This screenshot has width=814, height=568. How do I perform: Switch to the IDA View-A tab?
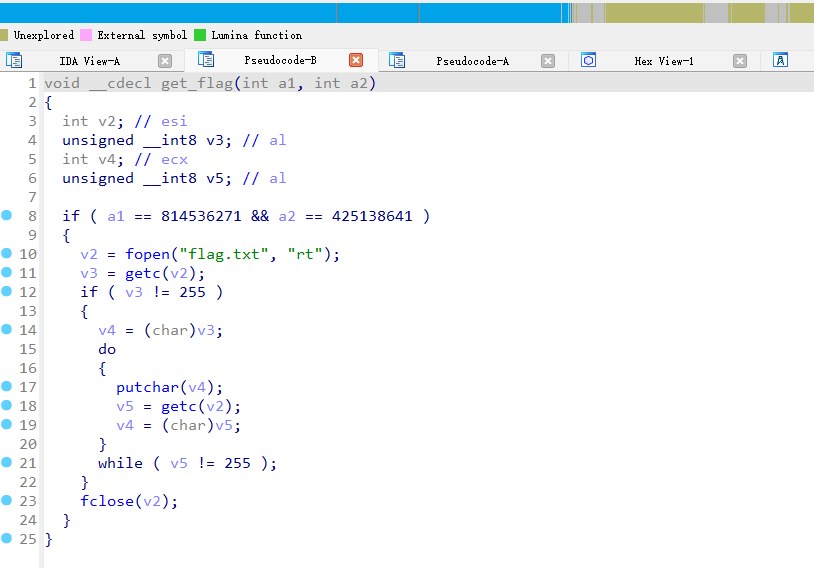point(89,61)
